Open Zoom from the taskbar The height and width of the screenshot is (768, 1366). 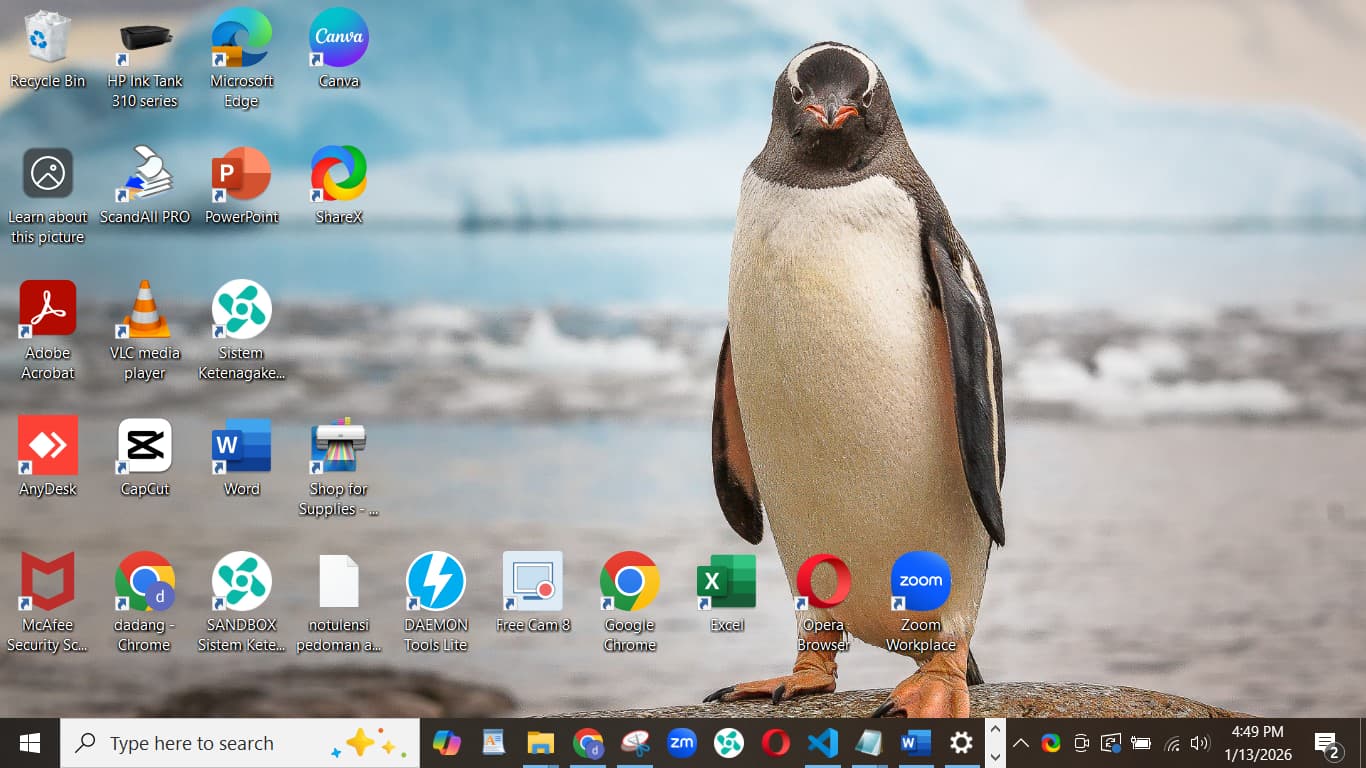tap(682, 742)
